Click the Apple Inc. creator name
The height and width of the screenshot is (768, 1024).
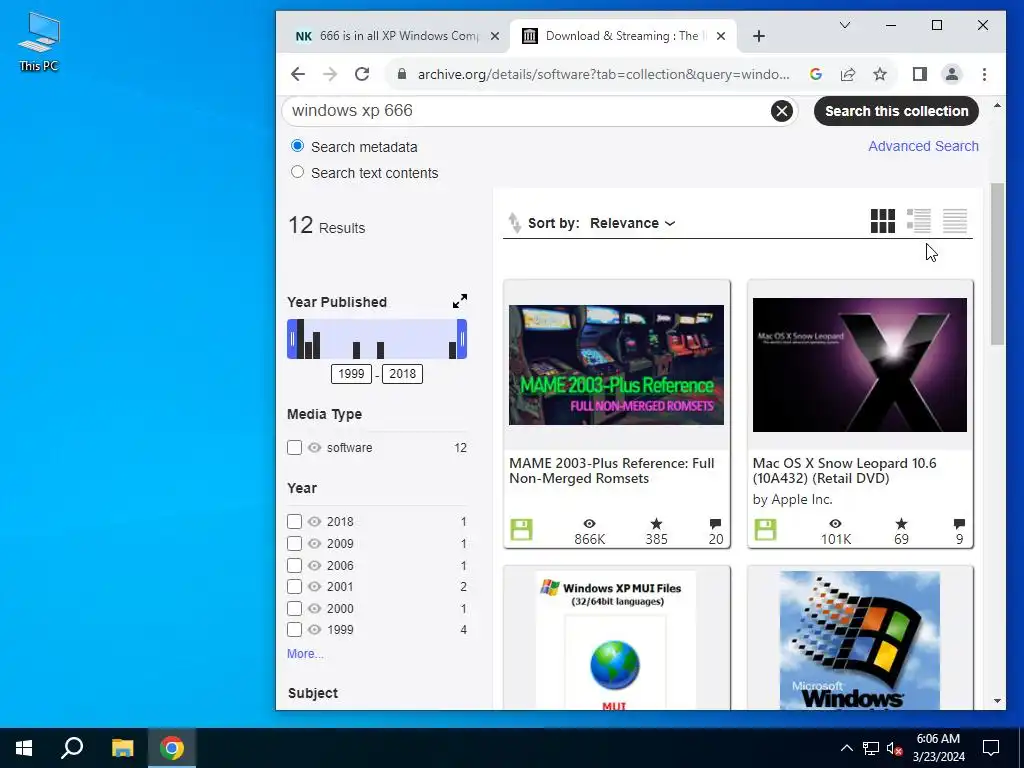tap(802, 500)
